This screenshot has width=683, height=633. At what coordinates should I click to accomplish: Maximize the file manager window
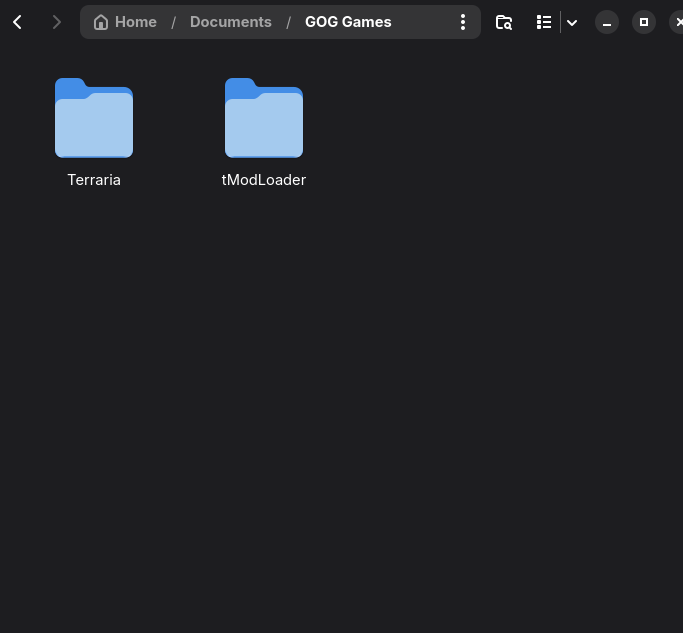(644, 22)
